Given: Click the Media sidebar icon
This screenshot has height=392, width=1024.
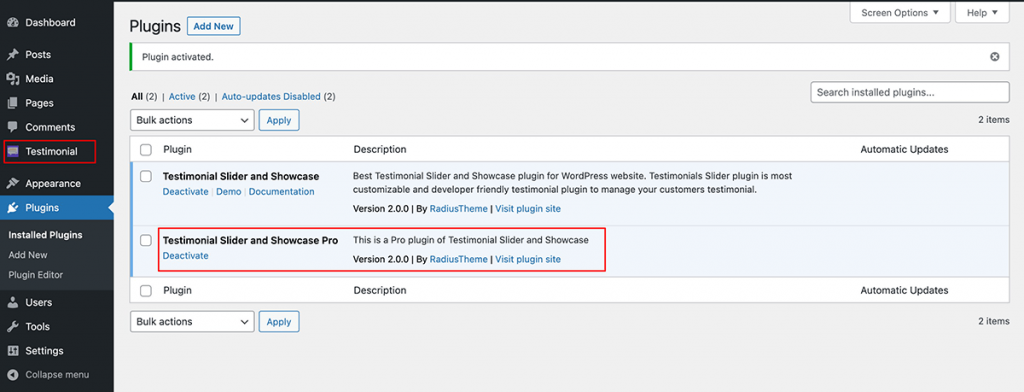Looking at the screenshot, I should tap(13, 79).
